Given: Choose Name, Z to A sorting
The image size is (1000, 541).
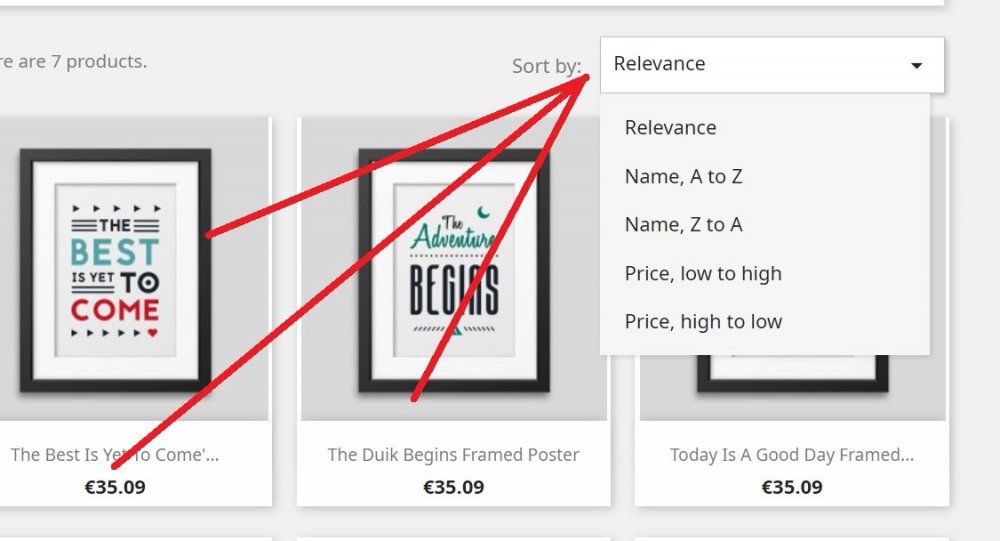Looking at the screenshot, I should pos(683,225).
